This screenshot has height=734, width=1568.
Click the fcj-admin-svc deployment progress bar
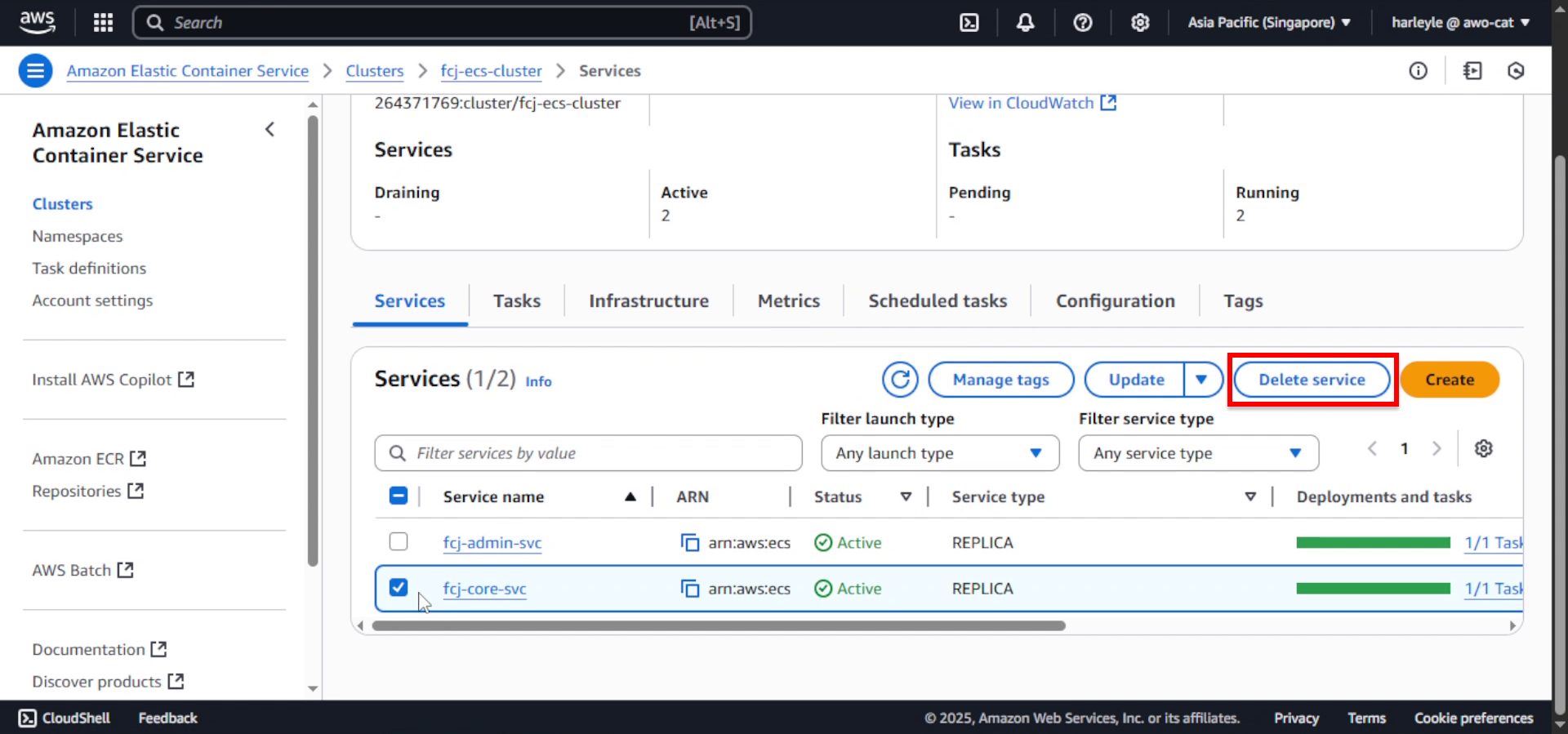[x=1374, y=542]
